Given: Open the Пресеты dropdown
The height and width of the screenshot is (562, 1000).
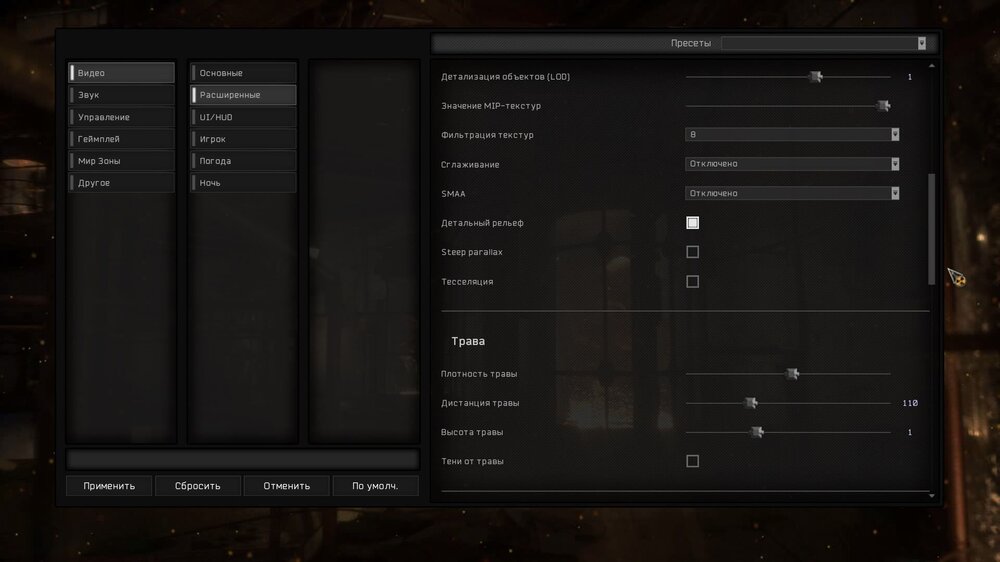Looking at the screenshot, I should [x=824, y=43].
